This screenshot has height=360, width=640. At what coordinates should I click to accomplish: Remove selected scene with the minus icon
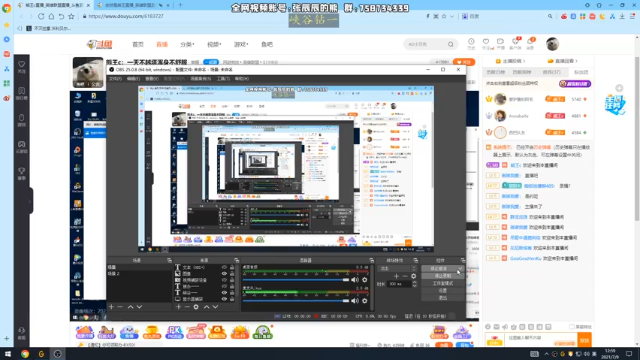(x=120, y=307)
